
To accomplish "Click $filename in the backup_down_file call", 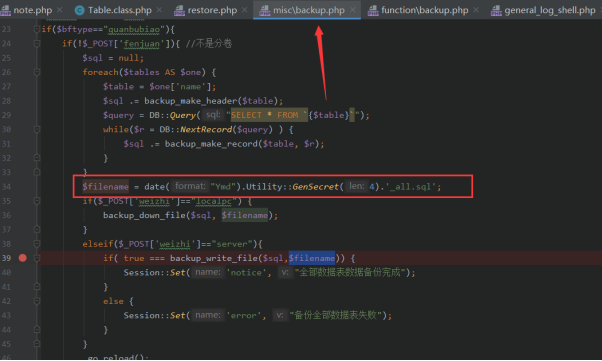I will 245,215.
